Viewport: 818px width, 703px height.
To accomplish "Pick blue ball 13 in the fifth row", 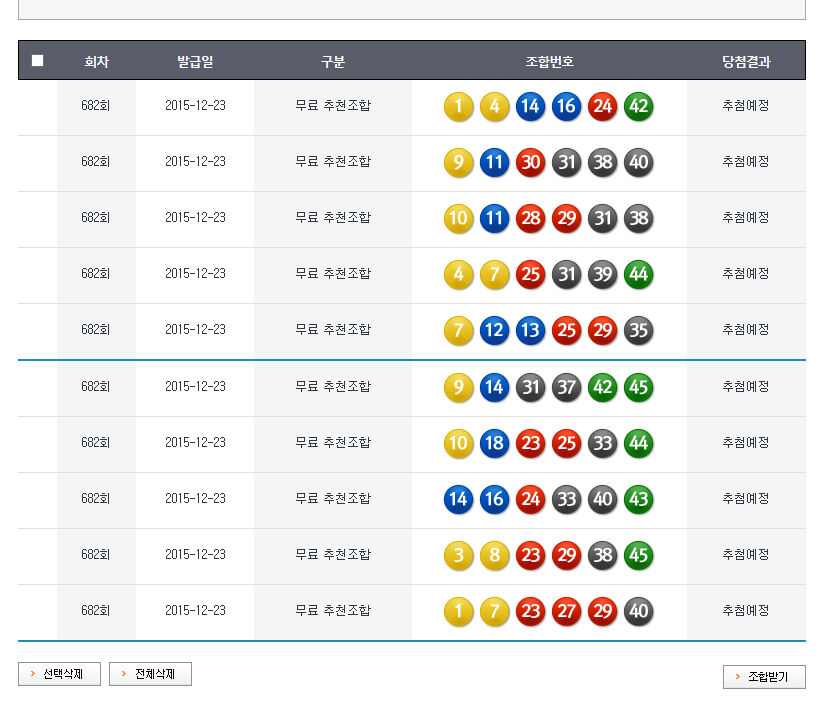I will pyautogui.click(x=531, y=331).
